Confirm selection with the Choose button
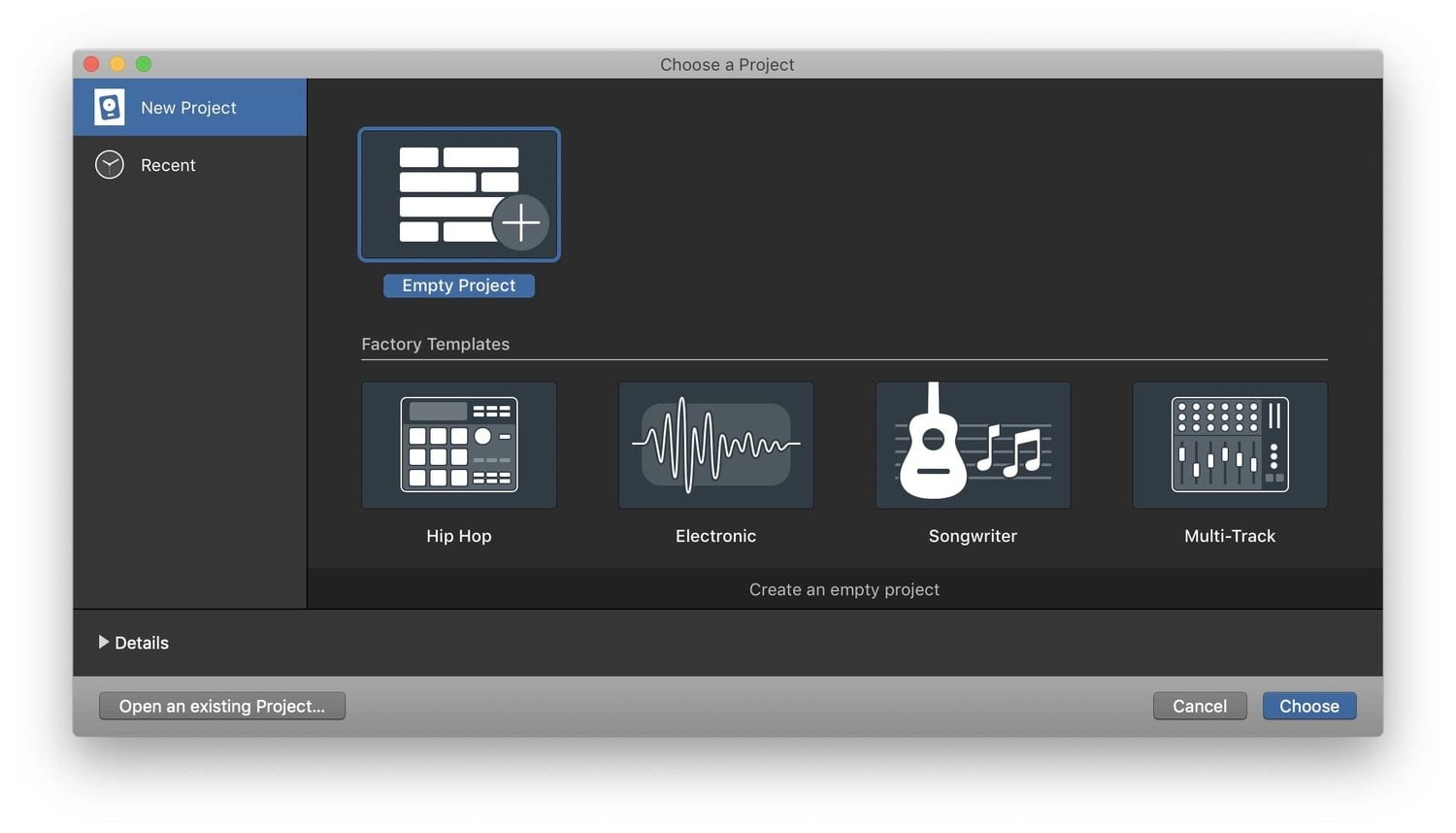Image resolution: width=1456 pixels, height=833 pixels. pos(1308,706)
